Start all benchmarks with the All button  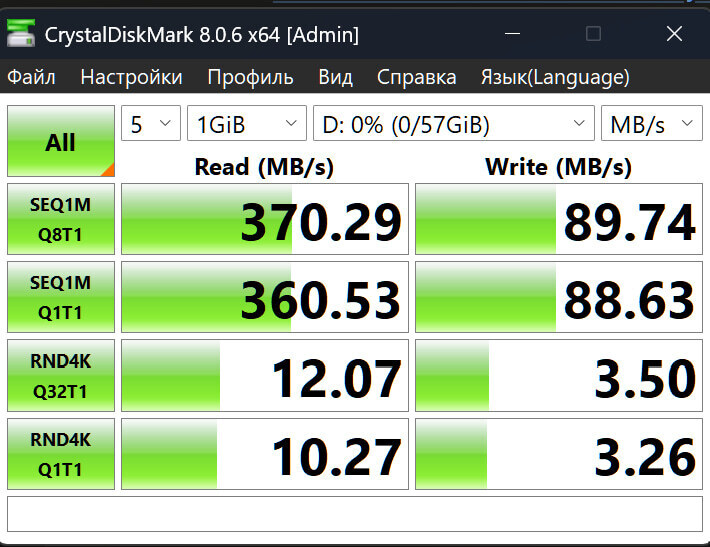pos(61,141)
